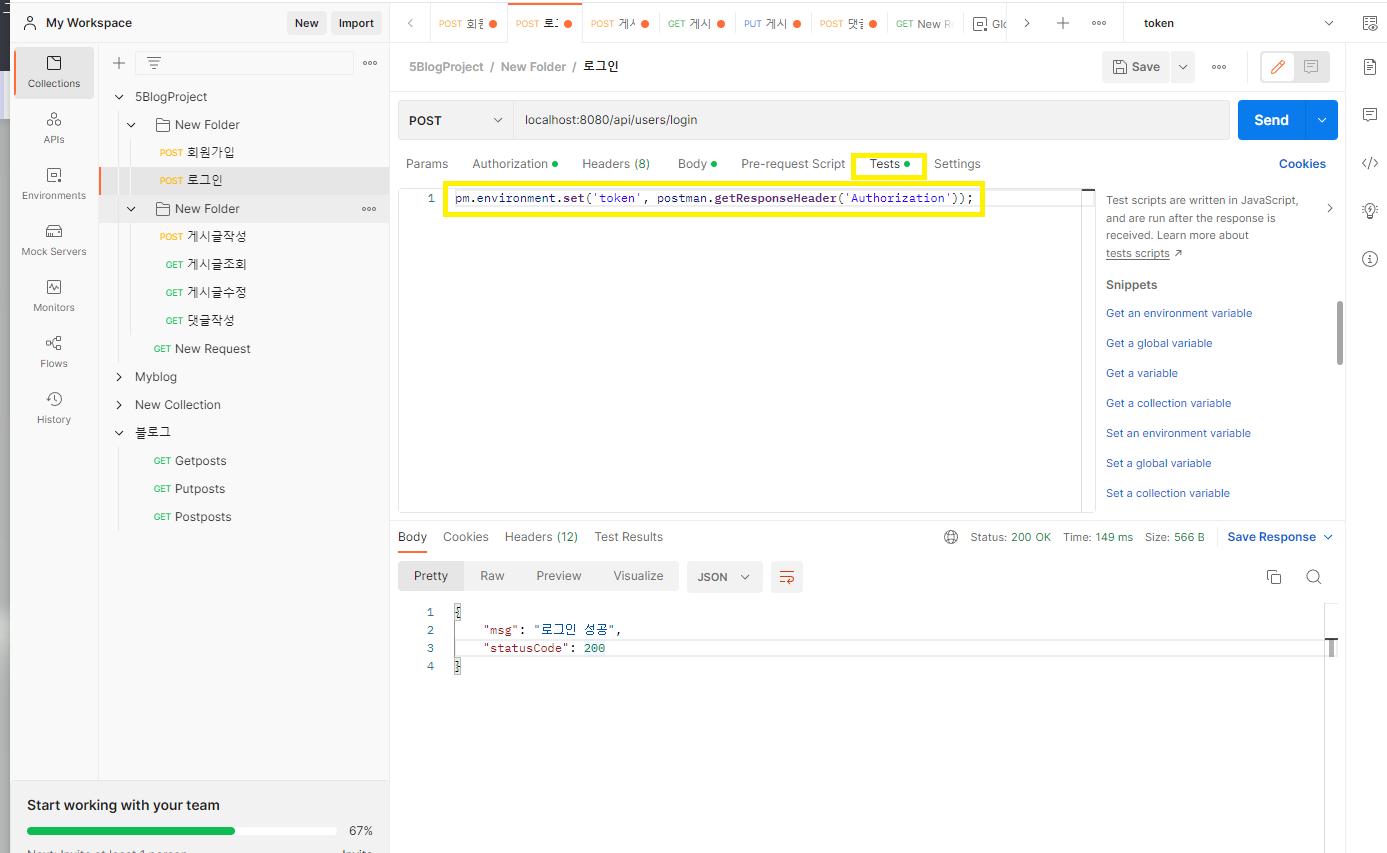
Task: Open the HTTP method POST dropdown
Action: click(456, 120)
